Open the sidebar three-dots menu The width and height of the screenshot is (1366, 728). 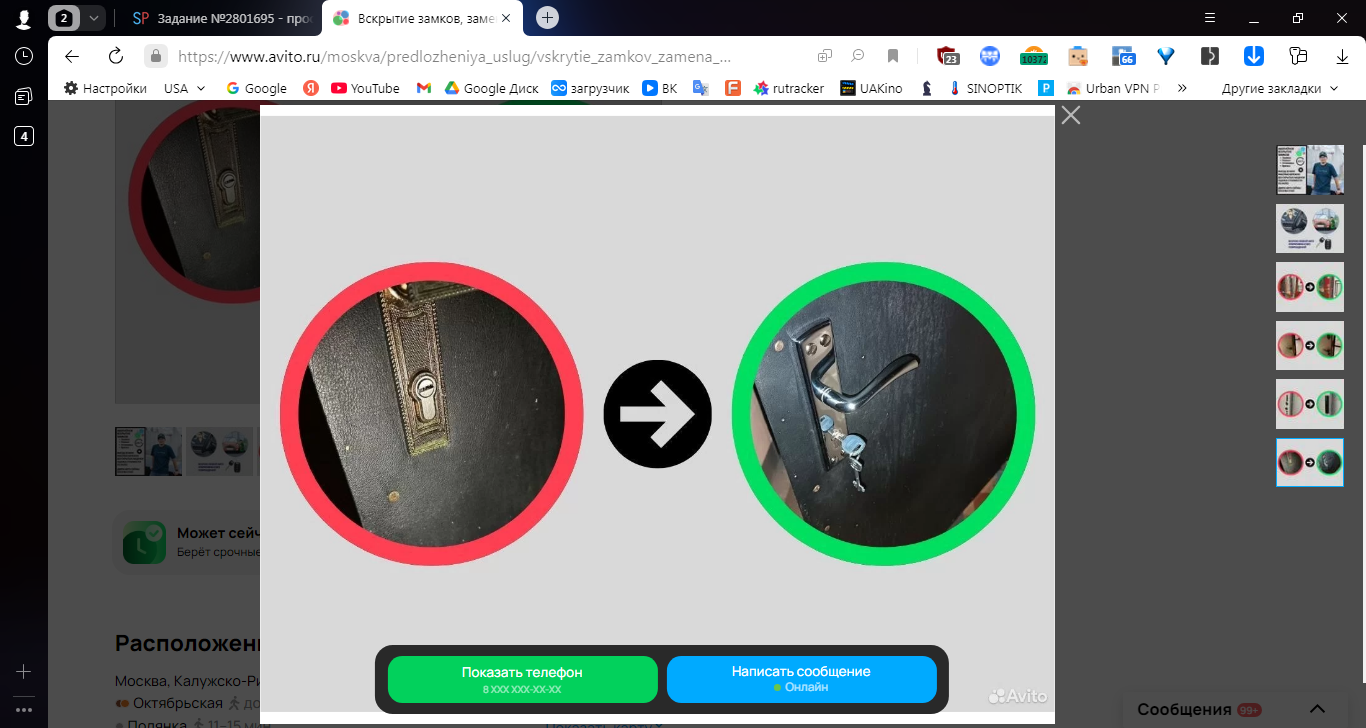(x=24, y=710)
